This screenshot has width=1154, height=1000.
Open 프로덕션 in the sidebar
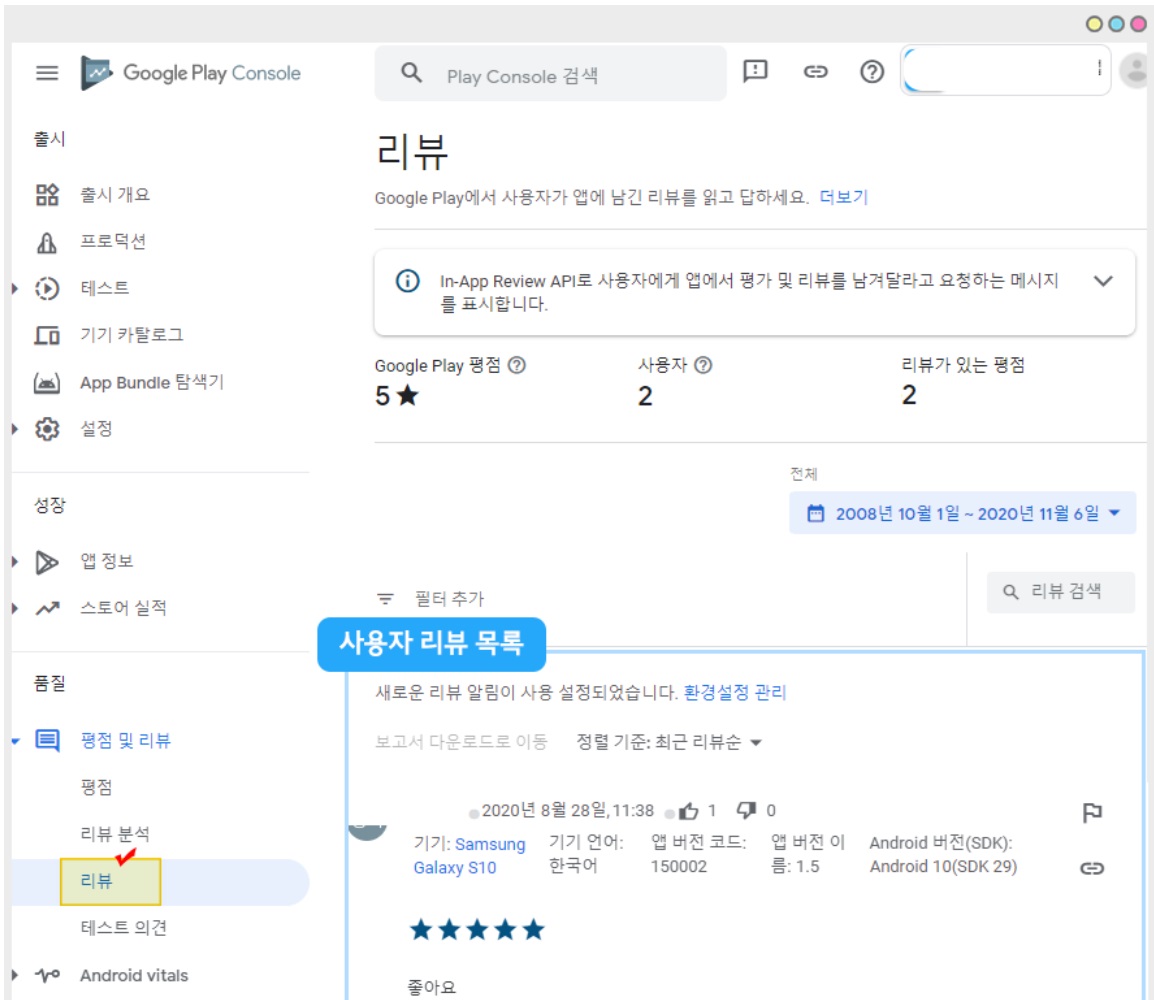(113, 241)
